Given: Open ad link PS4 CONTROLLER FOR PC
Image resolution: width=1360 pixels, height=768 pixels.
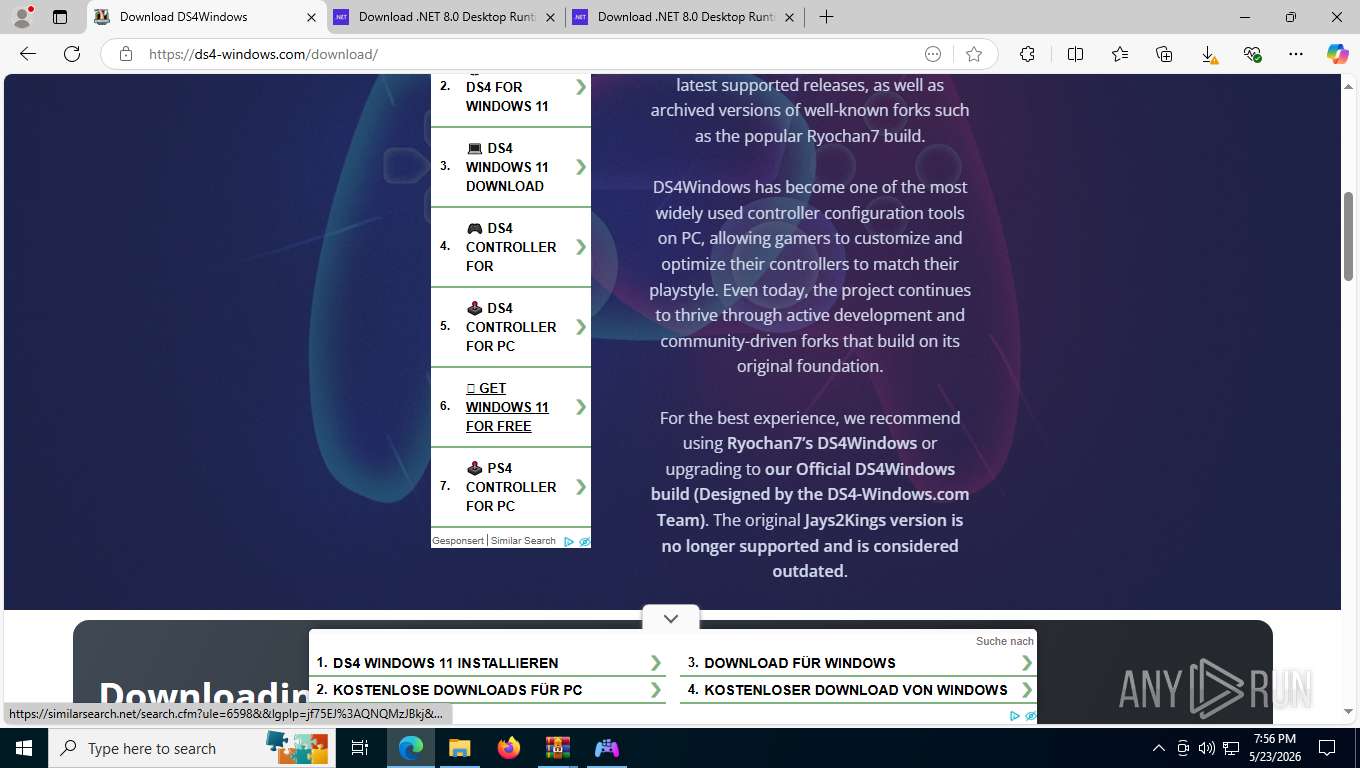Looking at the screenshot, I should pos(510,487).
